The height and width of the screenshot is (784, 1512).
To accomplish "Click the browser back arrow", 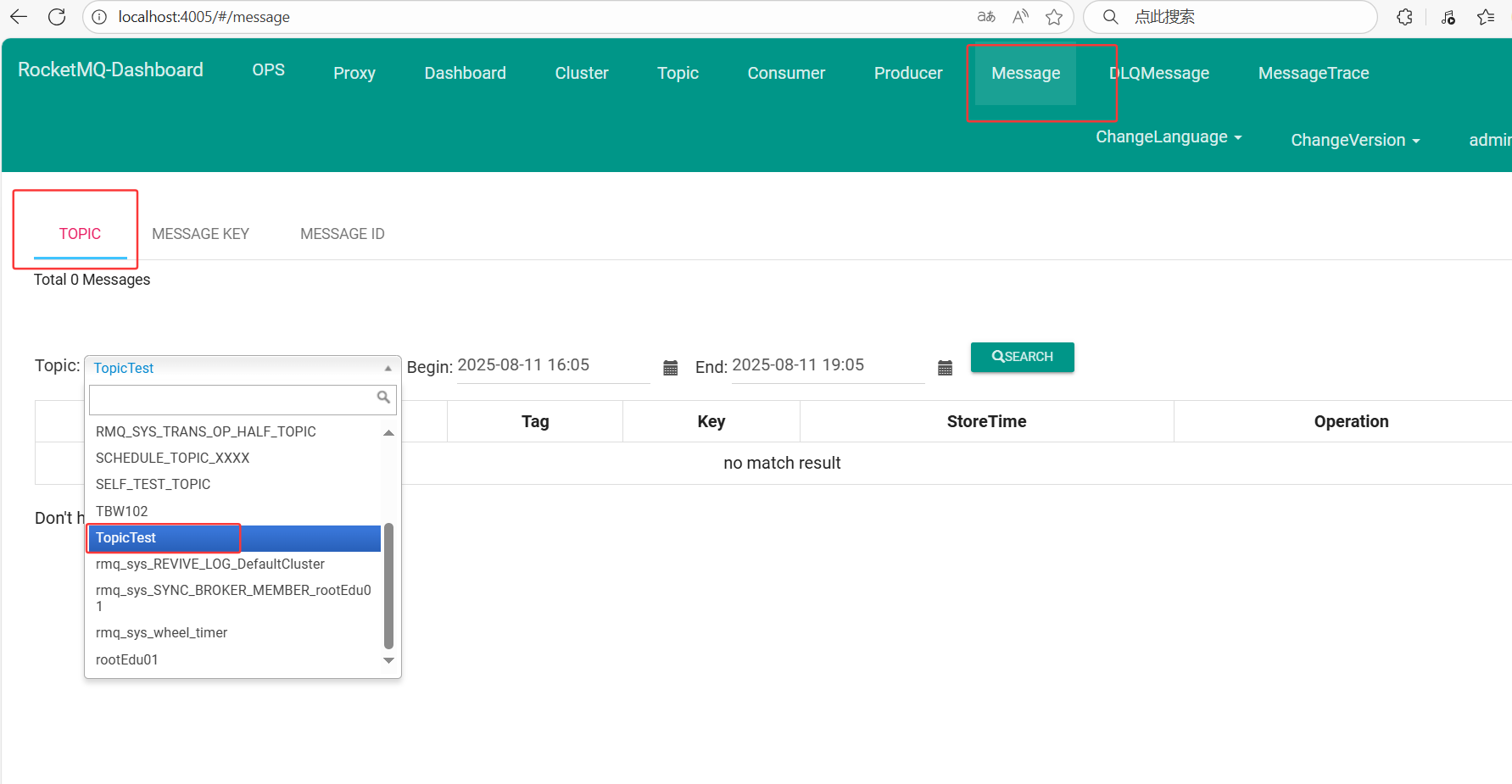I will [19, 17].
